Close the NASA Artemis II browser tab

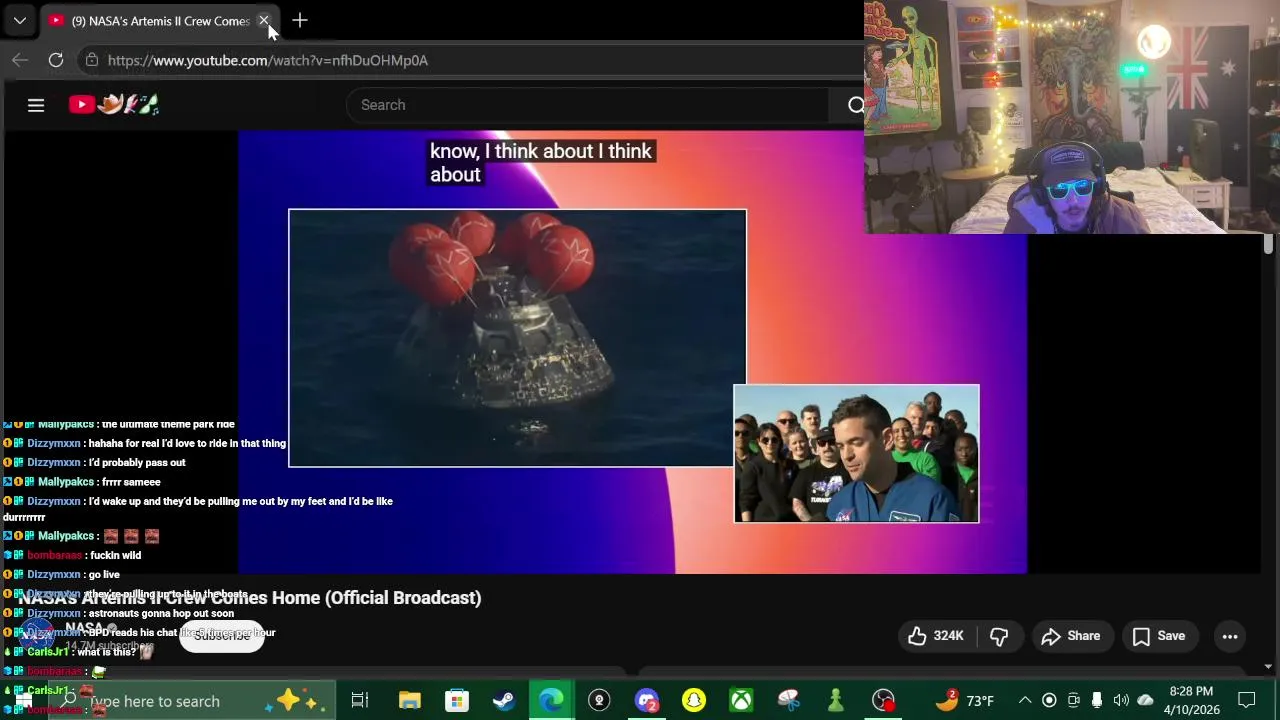coord(264,20)
